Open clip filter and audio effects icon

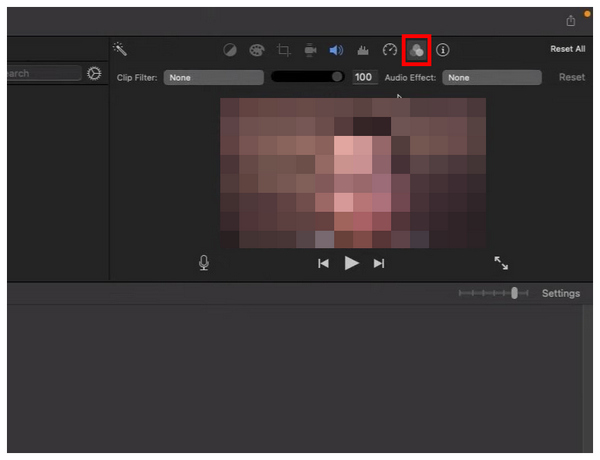416,50
